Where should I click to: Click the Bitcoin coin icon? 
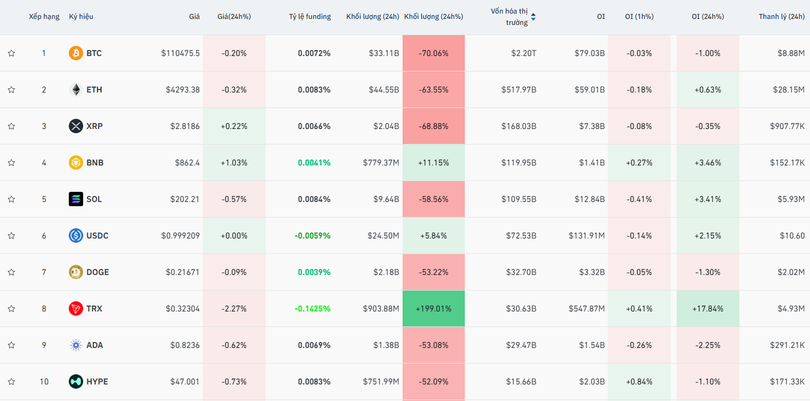point(75,53)
